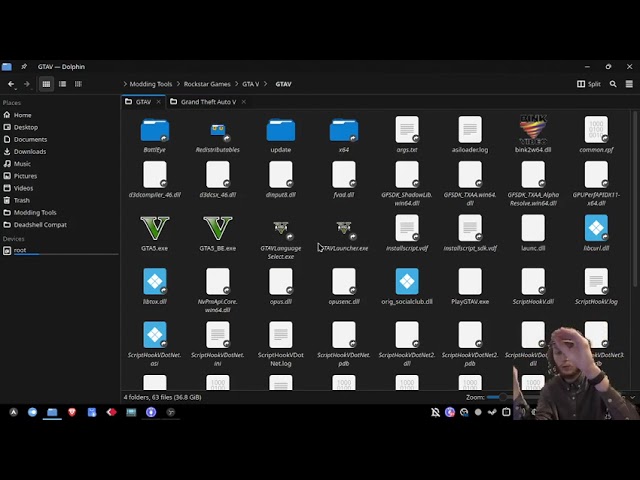Click GTA V breadcrumb segment
Screen dimensions: 640x480
(x=251, y=84)
